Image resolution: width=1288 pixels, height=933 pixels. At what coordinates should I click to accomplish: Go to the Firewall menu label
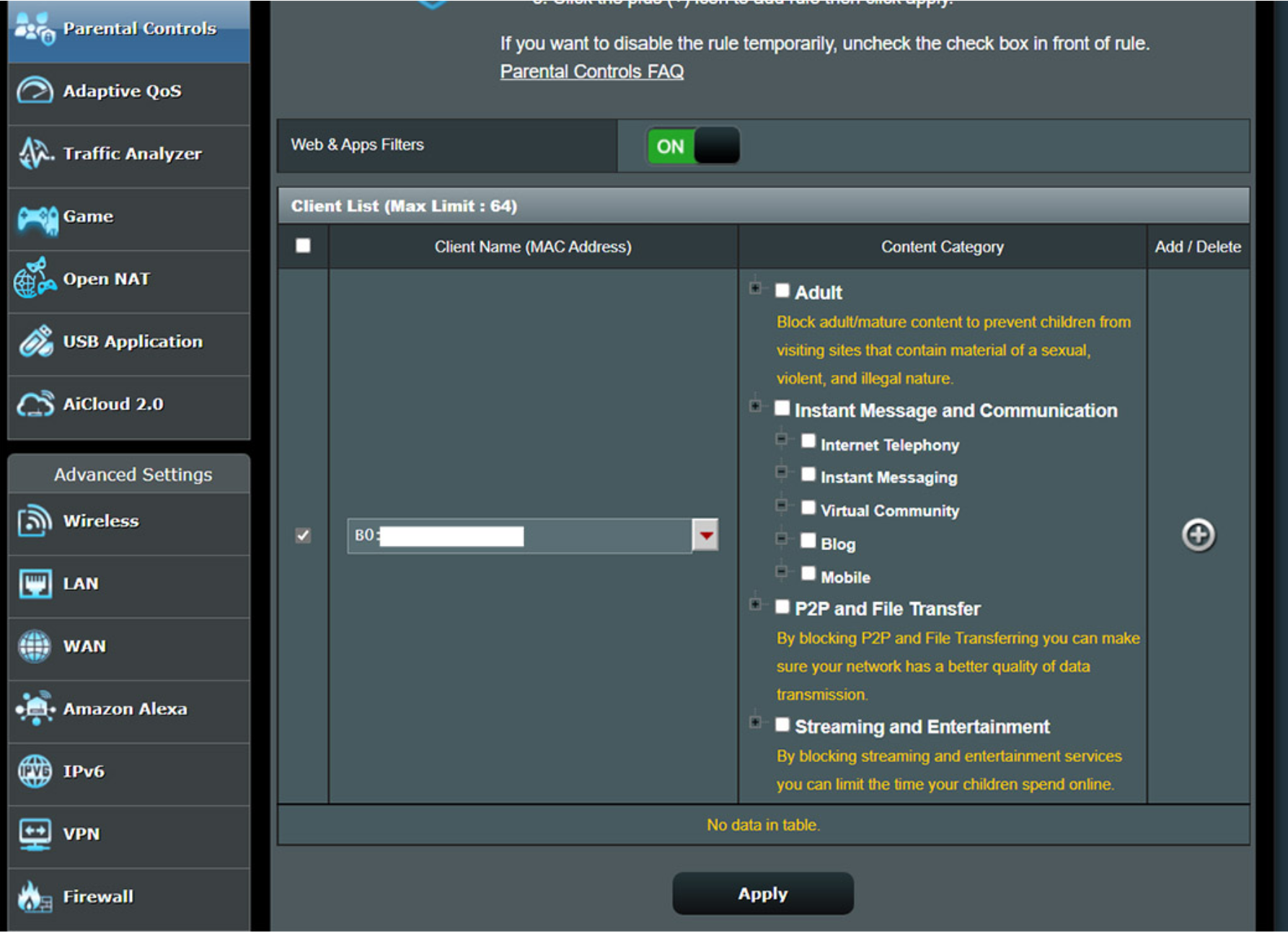coord(98,896)
